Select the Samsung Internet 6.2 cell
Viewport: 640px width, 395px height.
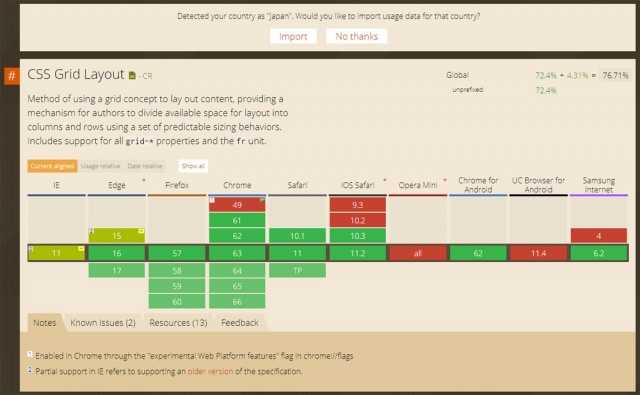(599, 253)
